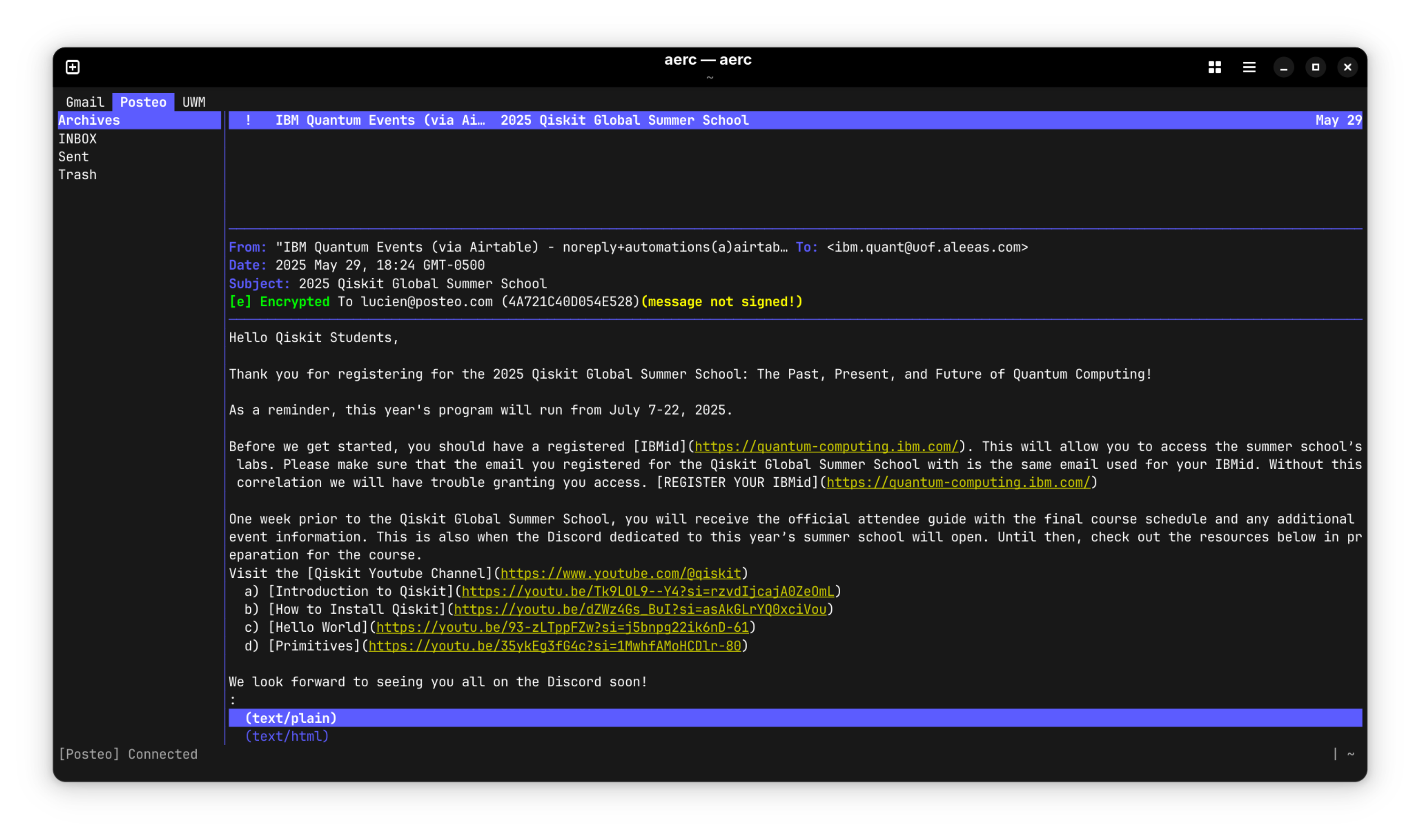This screenshot has width=1420, height=840.
Task: Minimize the aerc terminal window
Action: pos(1284,67)
